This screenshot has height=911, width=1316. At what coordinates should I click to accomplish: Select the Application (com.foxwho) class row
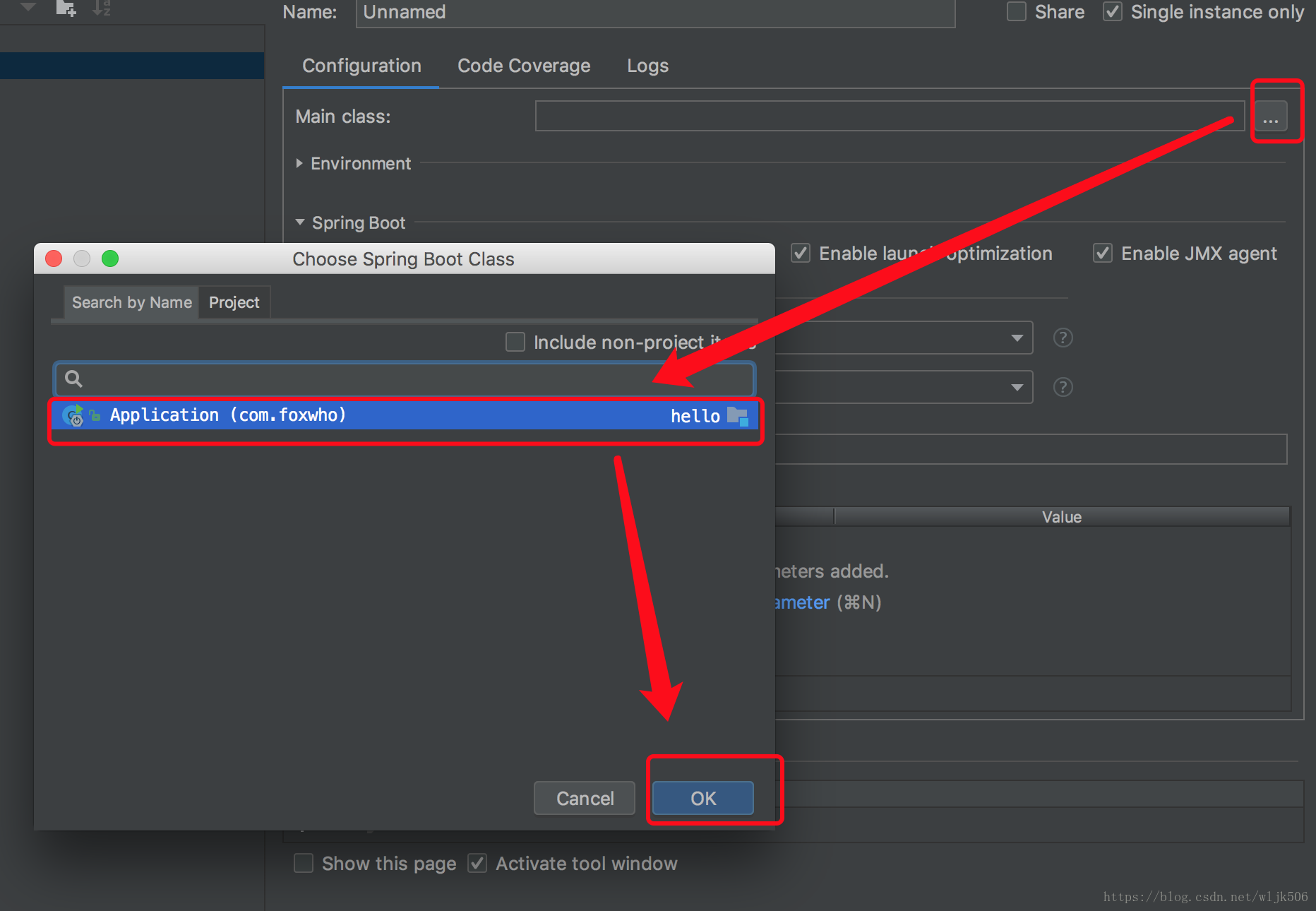tap(405, 415)
